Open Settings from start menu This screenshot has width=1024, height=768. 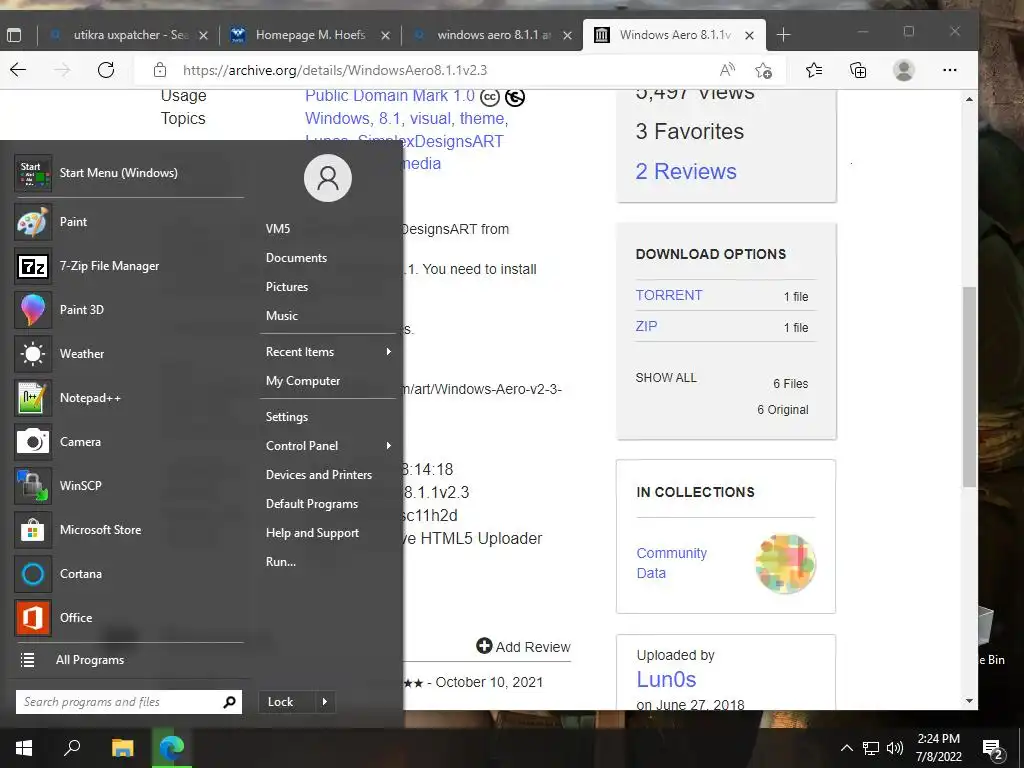[287, 417]
